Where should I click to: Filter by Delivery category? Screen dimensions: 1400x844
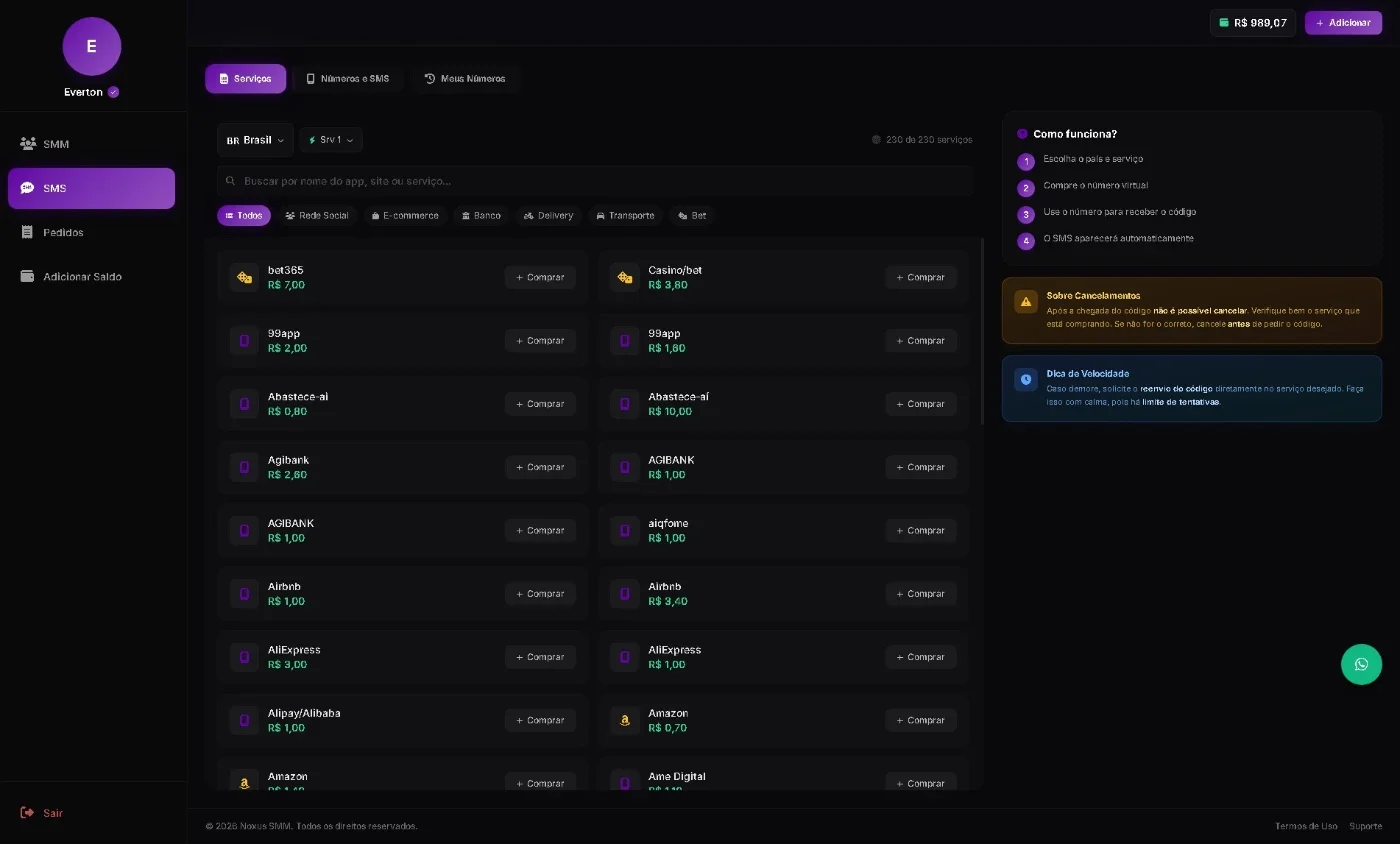point(549,216)
